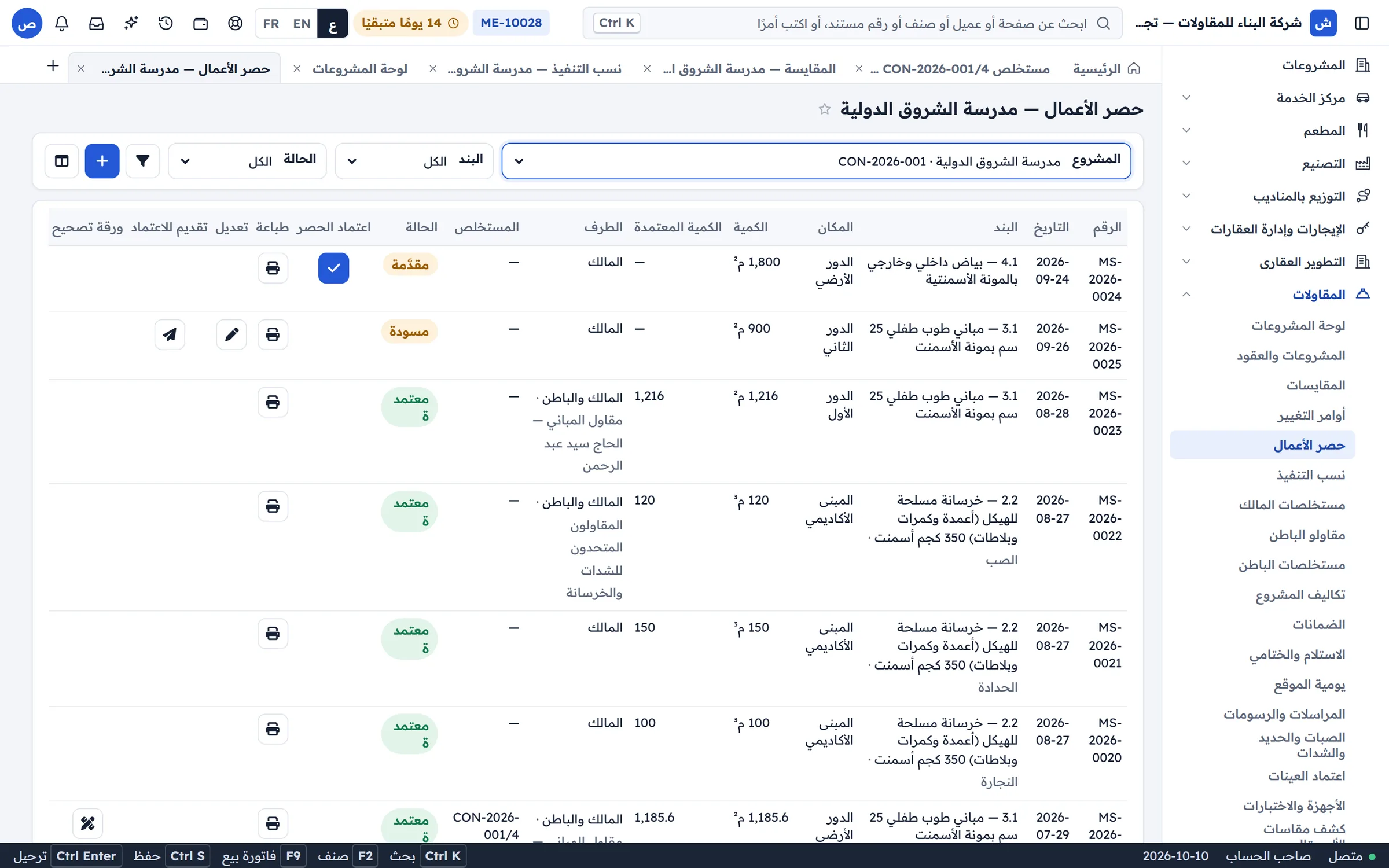Screen dimensions: 1389x868
Task: Click the global search field
Action: [x=852, y=23]
